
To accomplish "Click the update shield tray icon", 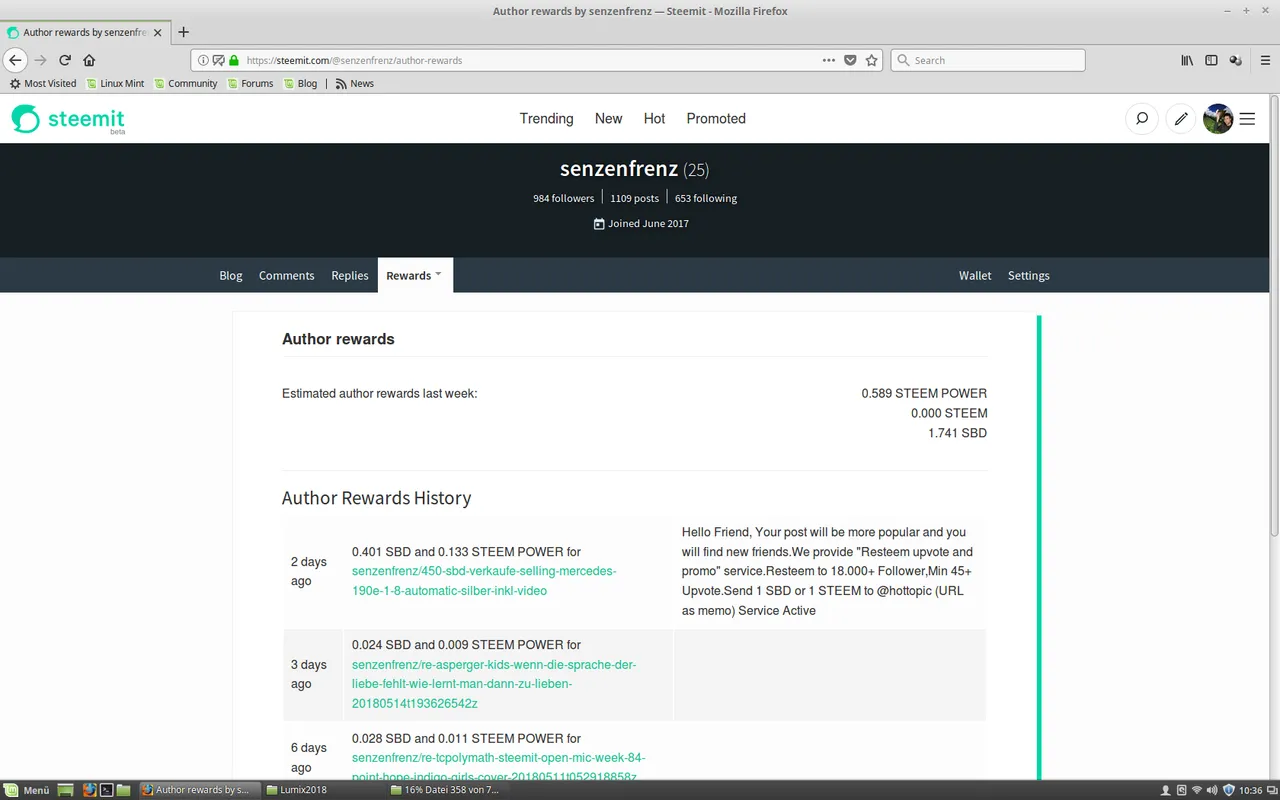I will click(1229, 790).
